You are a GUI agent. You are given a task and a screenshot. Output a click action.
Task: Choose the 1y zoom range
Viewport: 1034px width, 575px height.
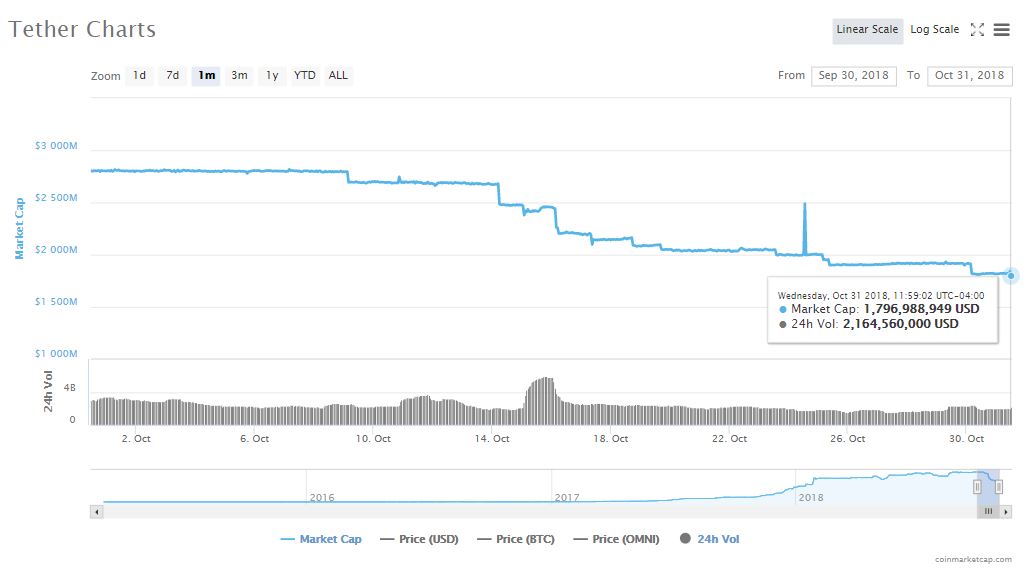pyautogui.click(x=272, y=75)
